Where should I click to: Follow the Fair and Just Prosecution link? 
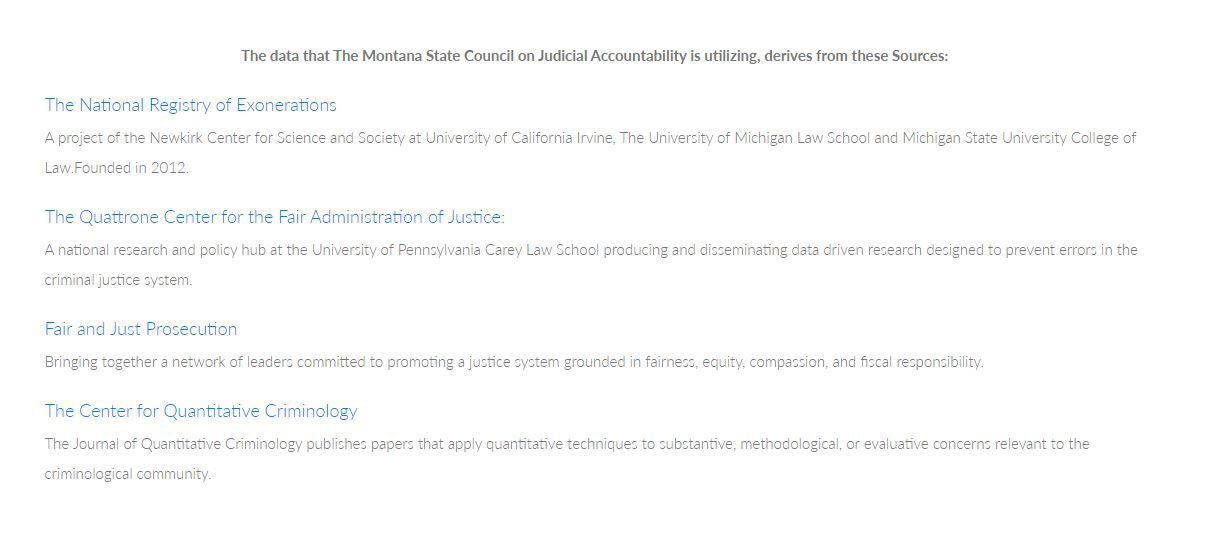tap(141, 329)
